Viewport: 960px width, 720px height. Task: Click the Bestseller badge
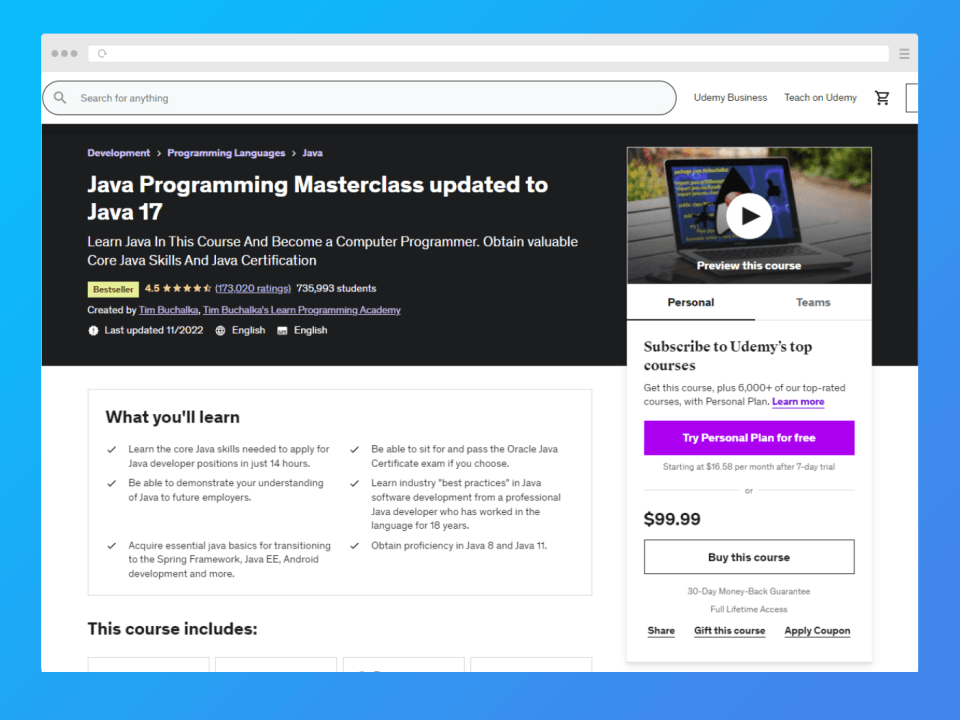pos(113,289)
